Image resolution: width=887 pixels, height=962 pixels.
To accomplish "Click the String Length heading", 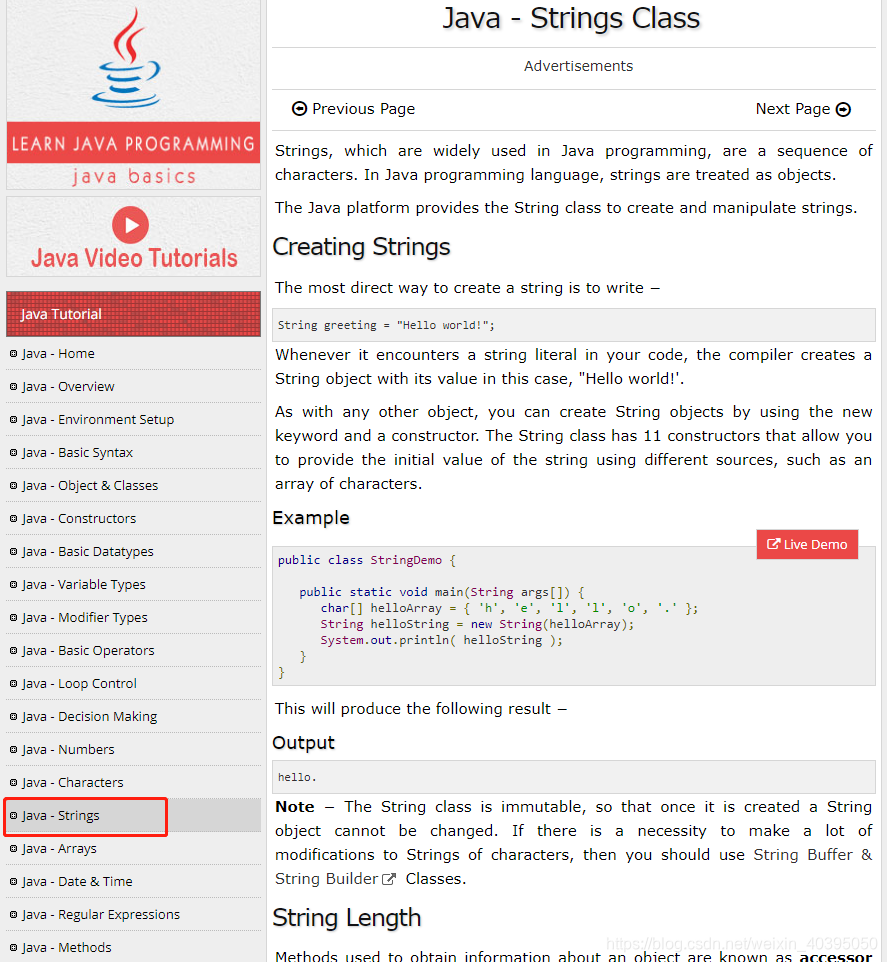I will 347,918.
